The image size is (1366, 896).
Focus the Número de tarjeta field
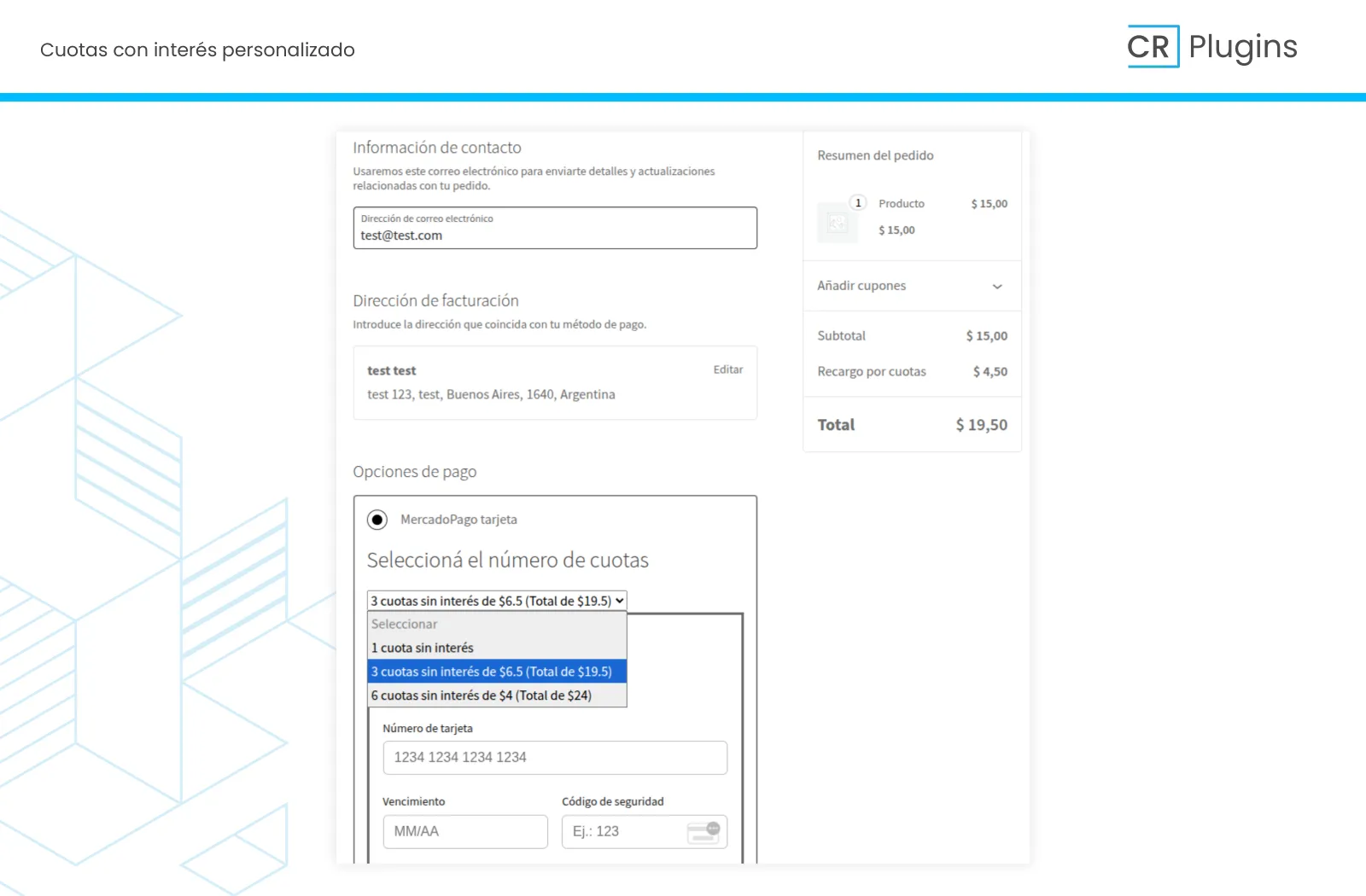pos(555,758)
